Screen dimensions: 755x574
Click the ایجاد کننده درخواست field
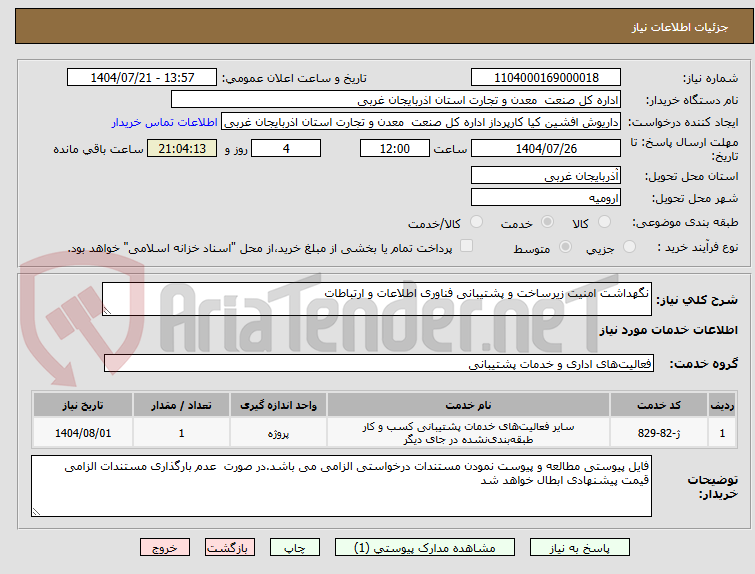tap(421, 122)
